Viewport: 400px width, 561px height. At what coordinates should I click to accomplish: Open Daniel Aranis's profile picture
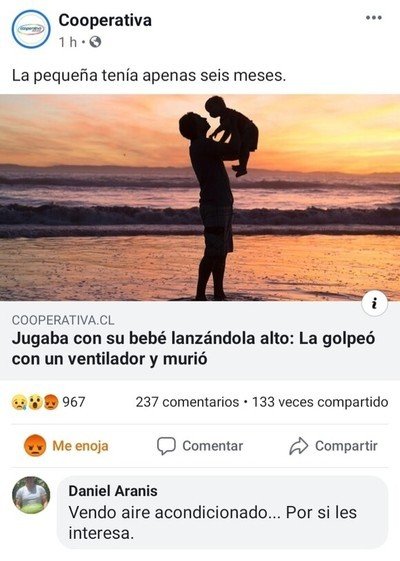31,495
